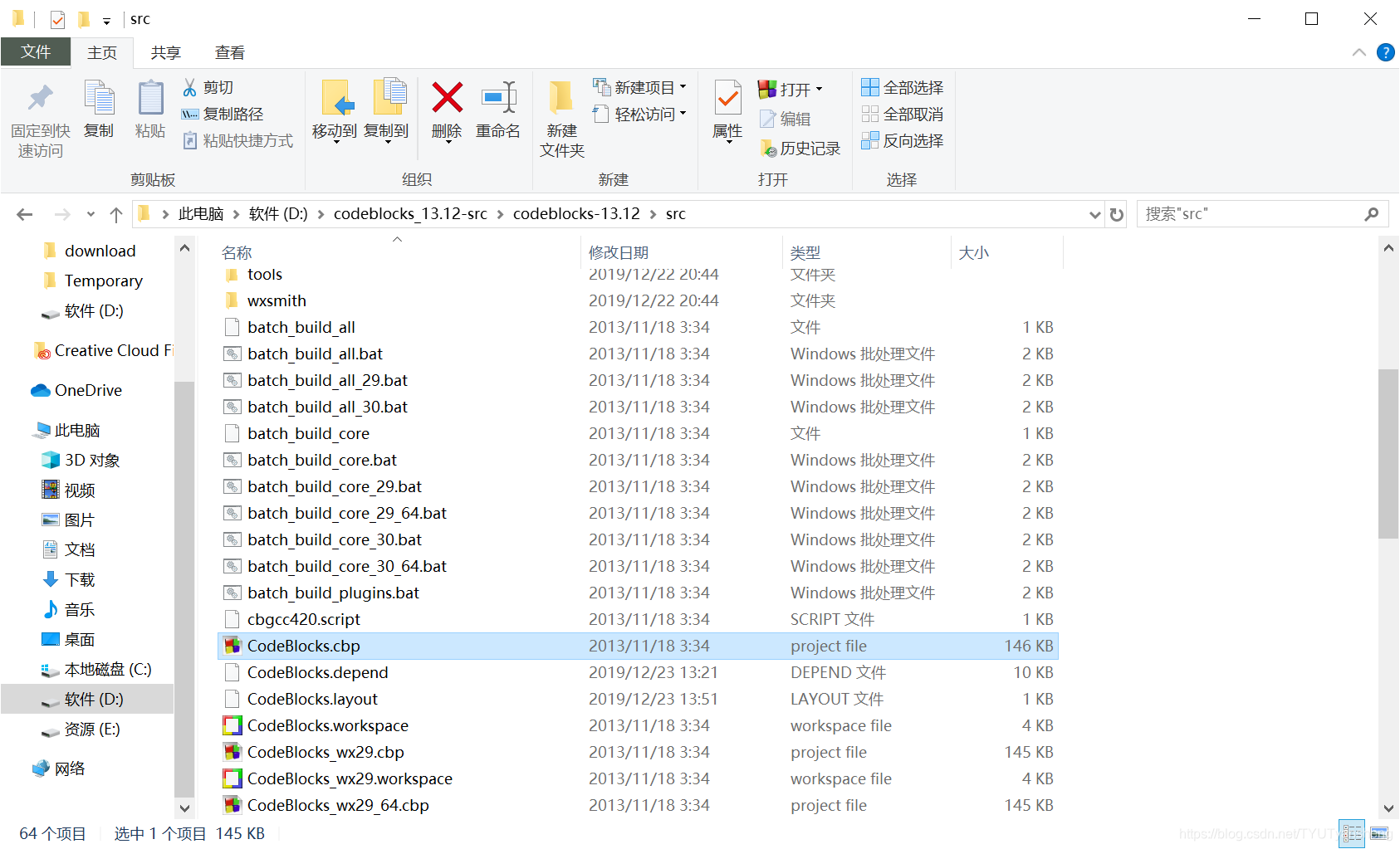Open the dropdown arrow beside Open
This screenshot has height=849, width=1400.
819,89
